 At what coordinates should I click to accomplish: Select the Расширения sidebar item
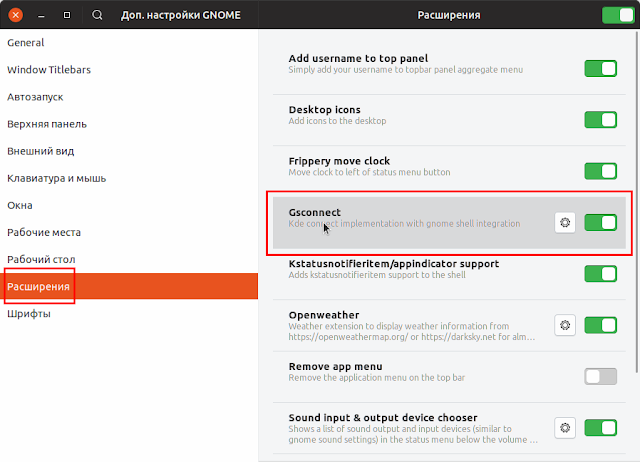[x=129, y=286]
